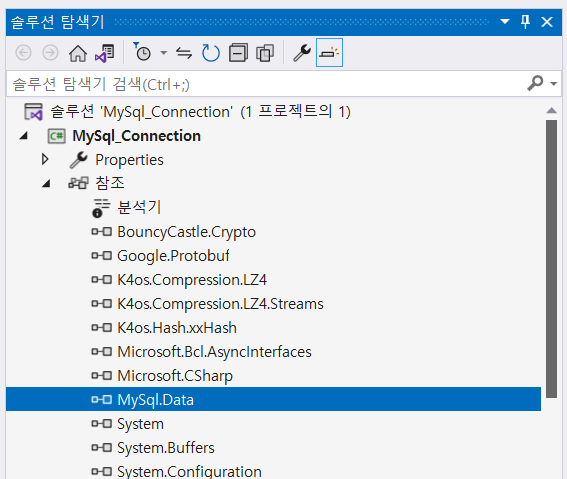Screen dimensions: 567x479
Task: Click the search magnifier icon
Action: 535,83
